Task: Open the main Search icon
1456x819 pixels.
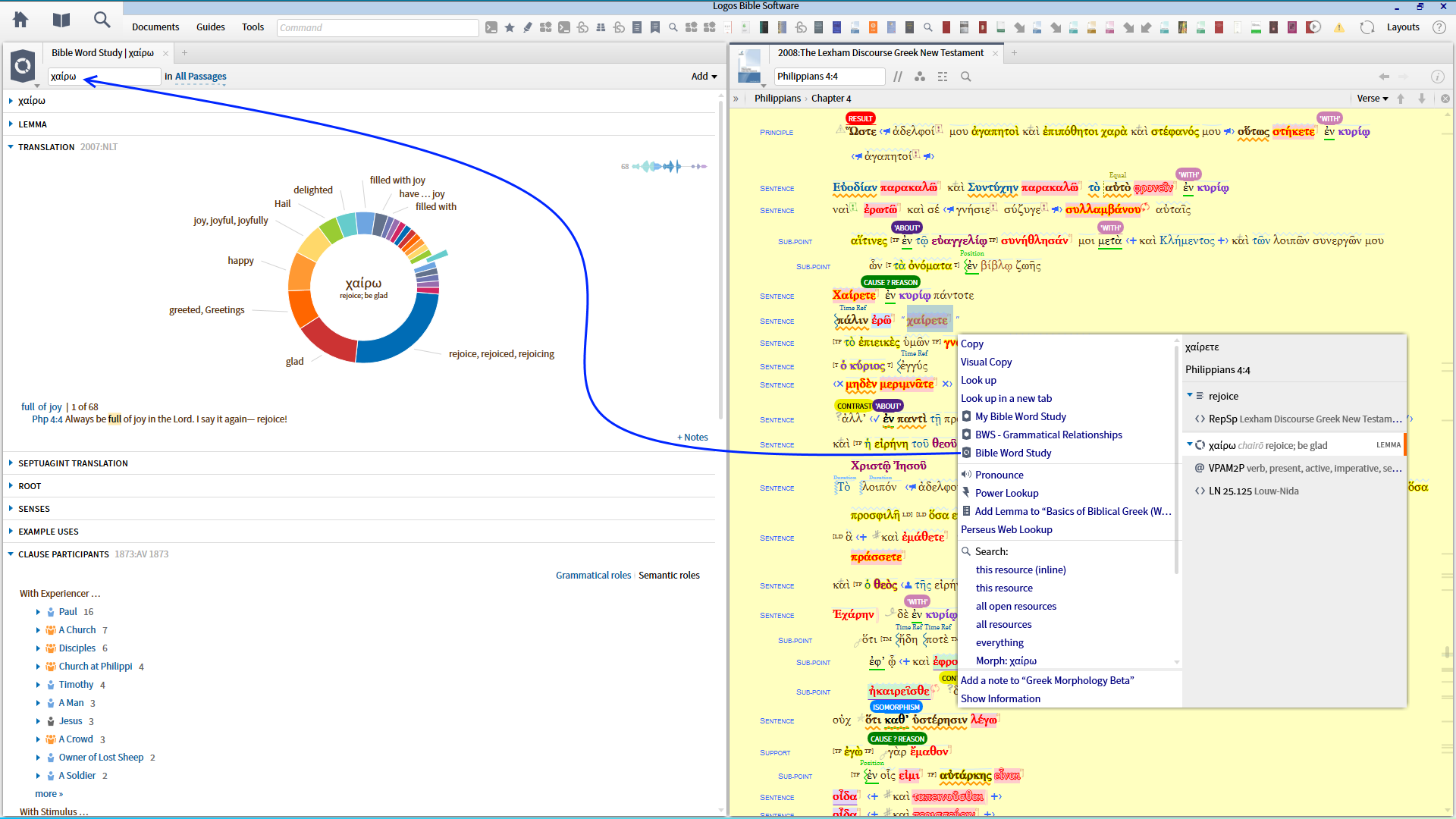Action: click(102, 20)
